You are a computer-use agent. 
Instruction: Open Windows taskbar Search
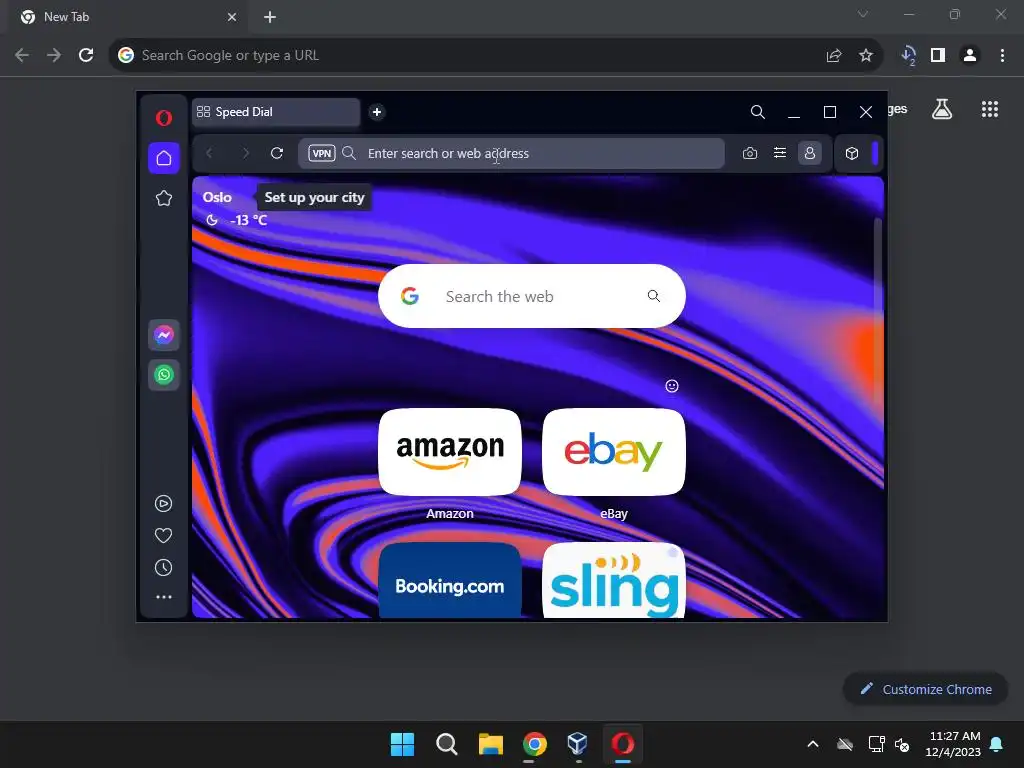pos(447,744)
